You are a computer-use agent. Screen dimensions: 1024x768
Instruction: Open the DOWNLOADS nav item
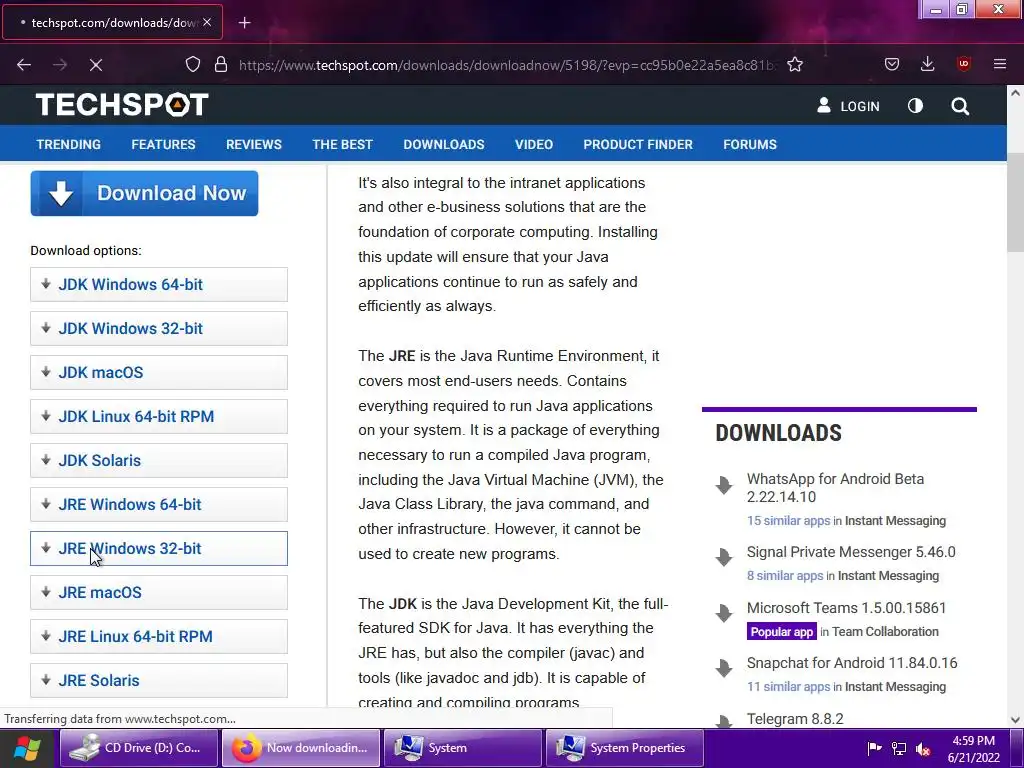[x=444, y=144]
